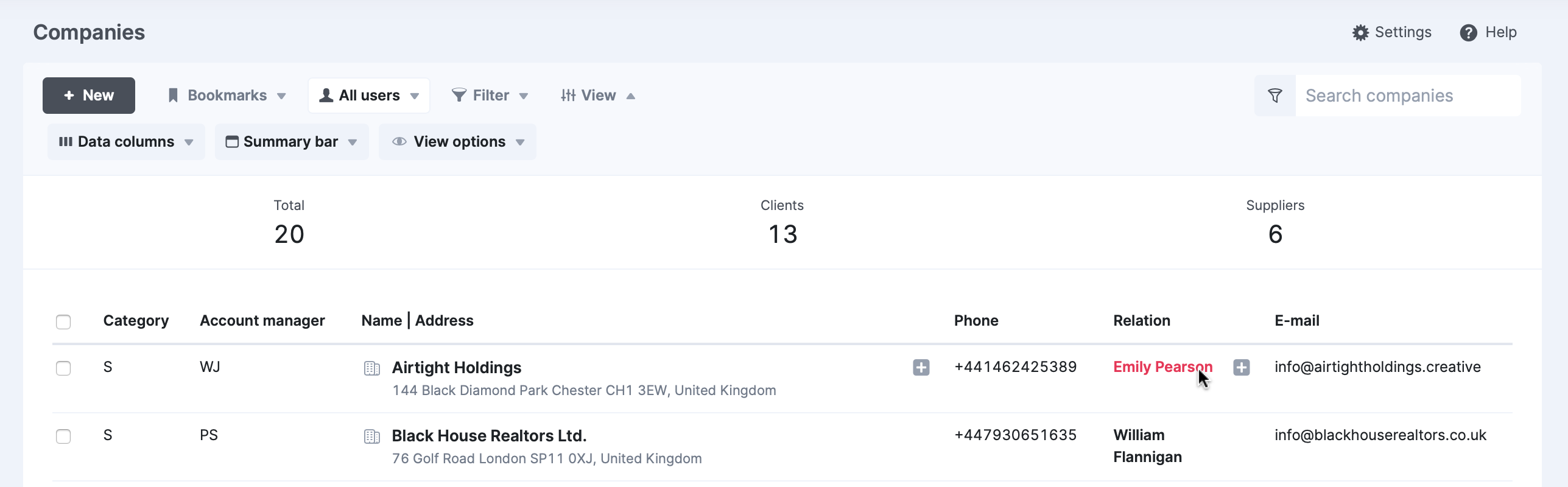The image size is (1568, 487).
Task: Click the building icon next to Black House Realtors
Action: pos(372,436)
